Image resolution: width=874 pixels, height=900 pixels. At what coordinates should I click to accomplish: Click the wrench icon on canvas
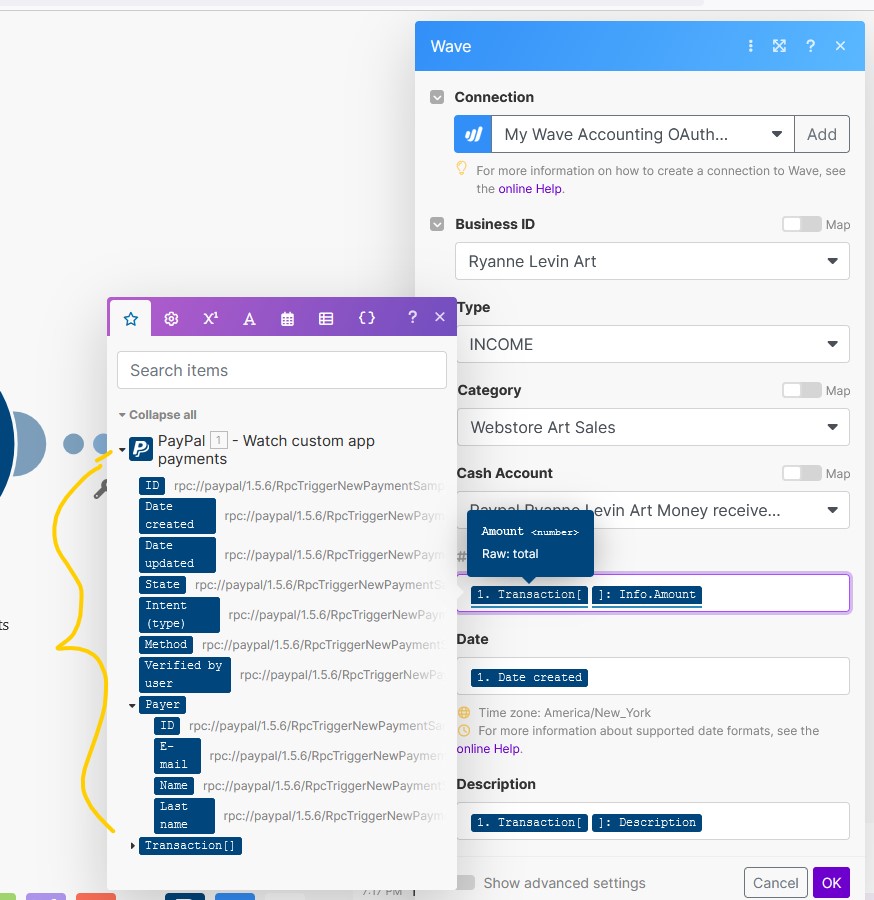pos(101,489)
